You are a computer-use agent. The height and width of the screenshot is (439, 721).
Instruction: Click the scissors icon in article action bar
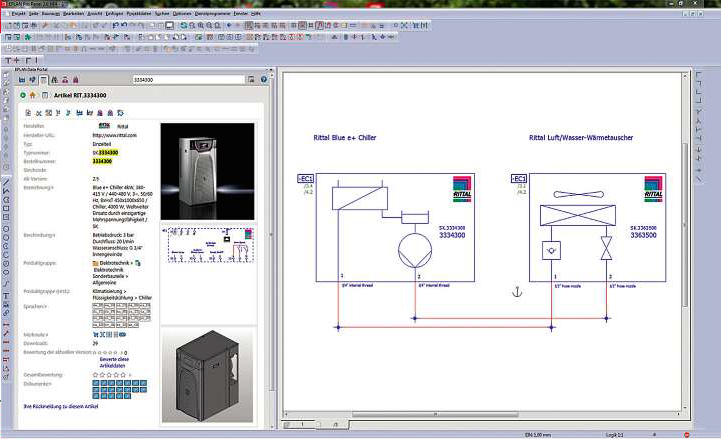39,113
